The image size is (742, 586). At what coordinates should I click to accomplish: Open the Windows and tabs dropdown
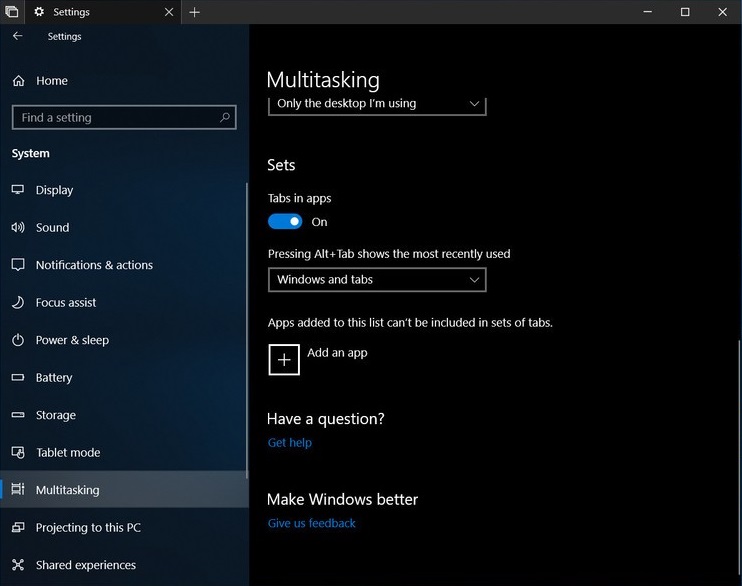click(x=377, y=280)
